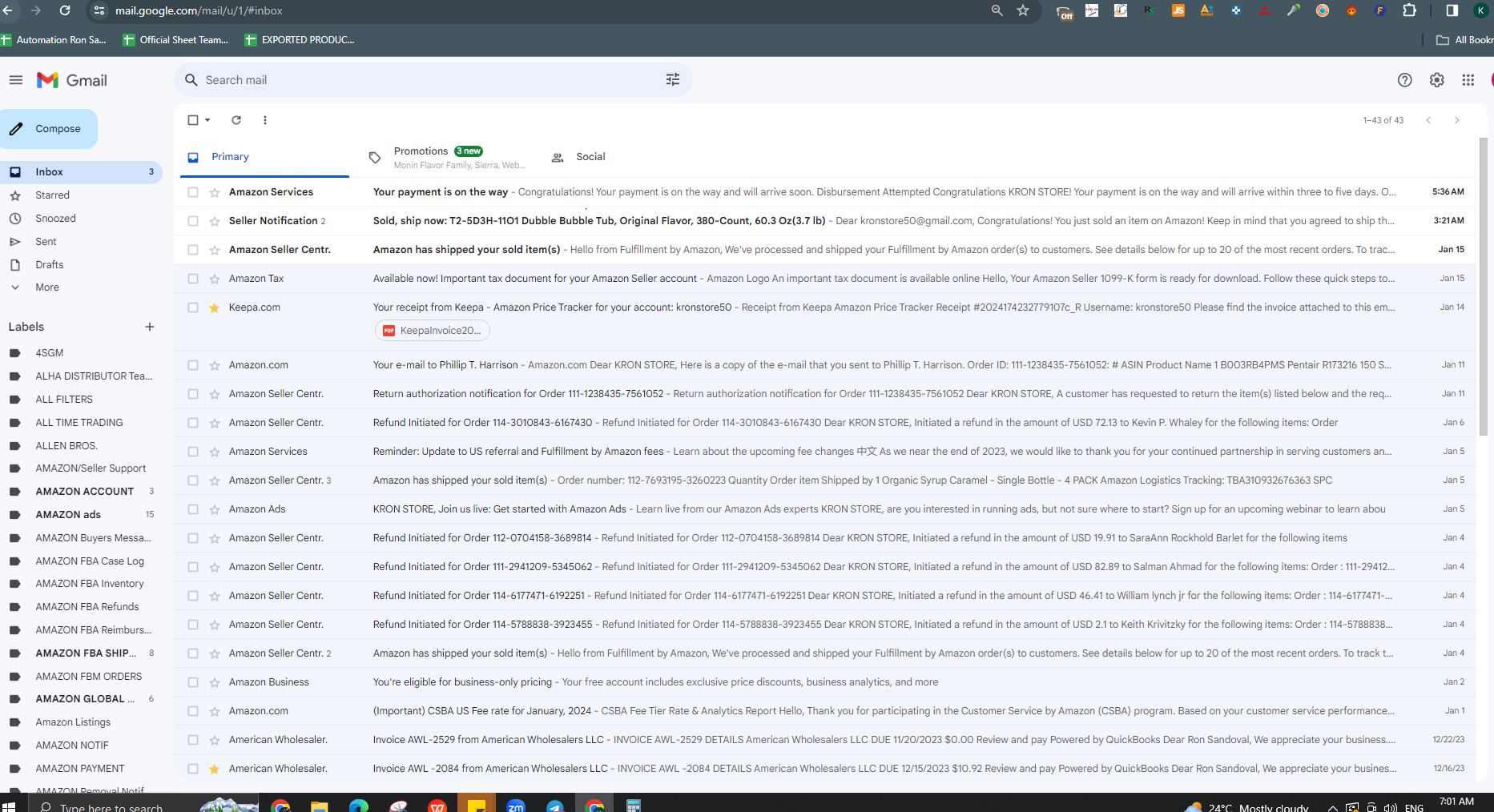The height and width of the screenshot is (812, 1494).
Task: Open the ALL TIME TRADING label
Action: point(79,423)
